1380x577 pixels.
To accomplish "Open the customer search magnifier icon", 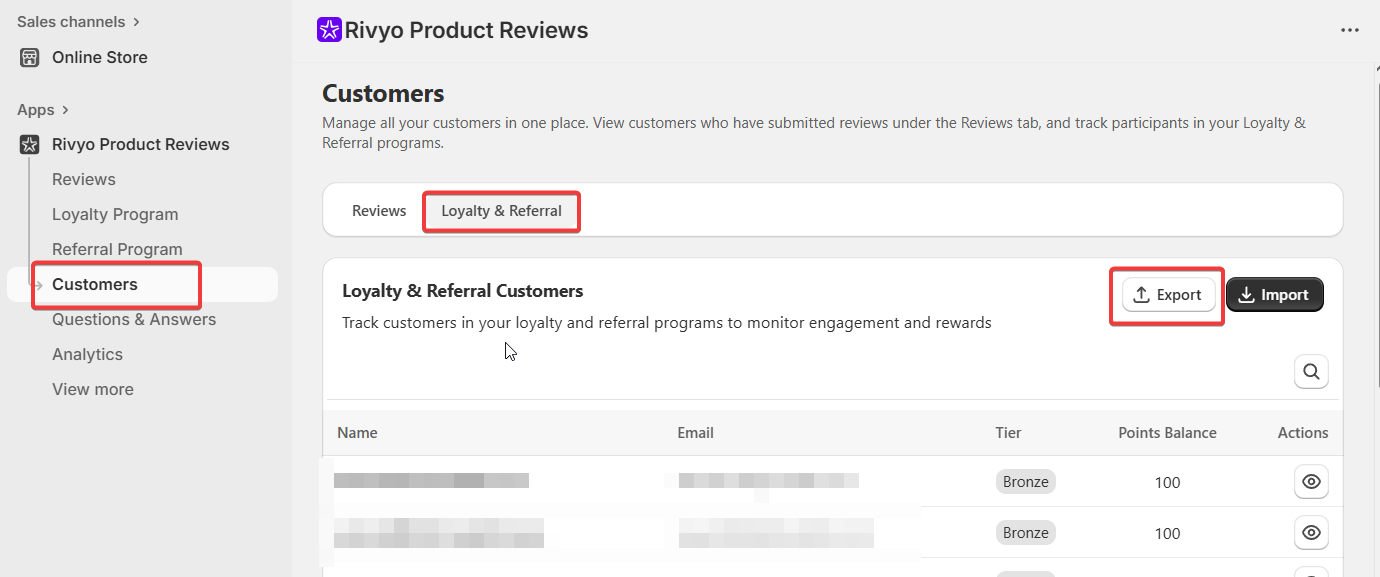I will (x=1311, y=372).
